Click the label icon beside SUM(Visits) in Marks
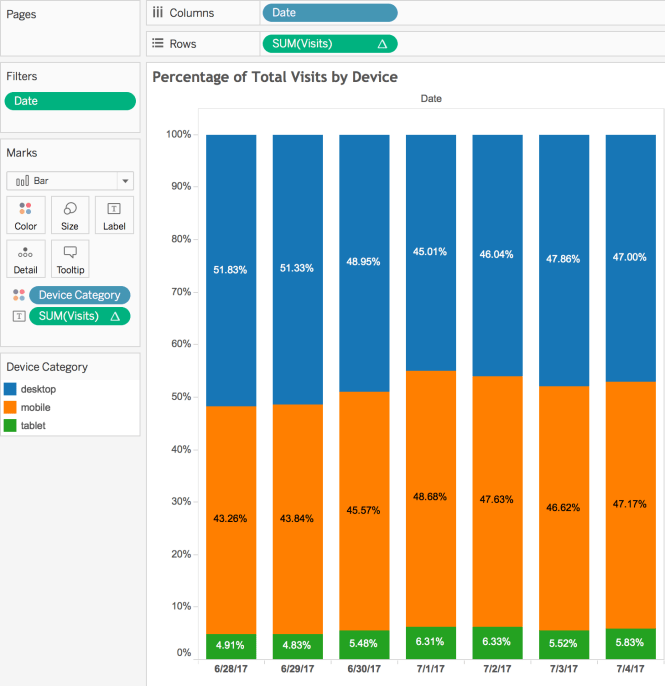665x686 pixels. coord(18,316)
